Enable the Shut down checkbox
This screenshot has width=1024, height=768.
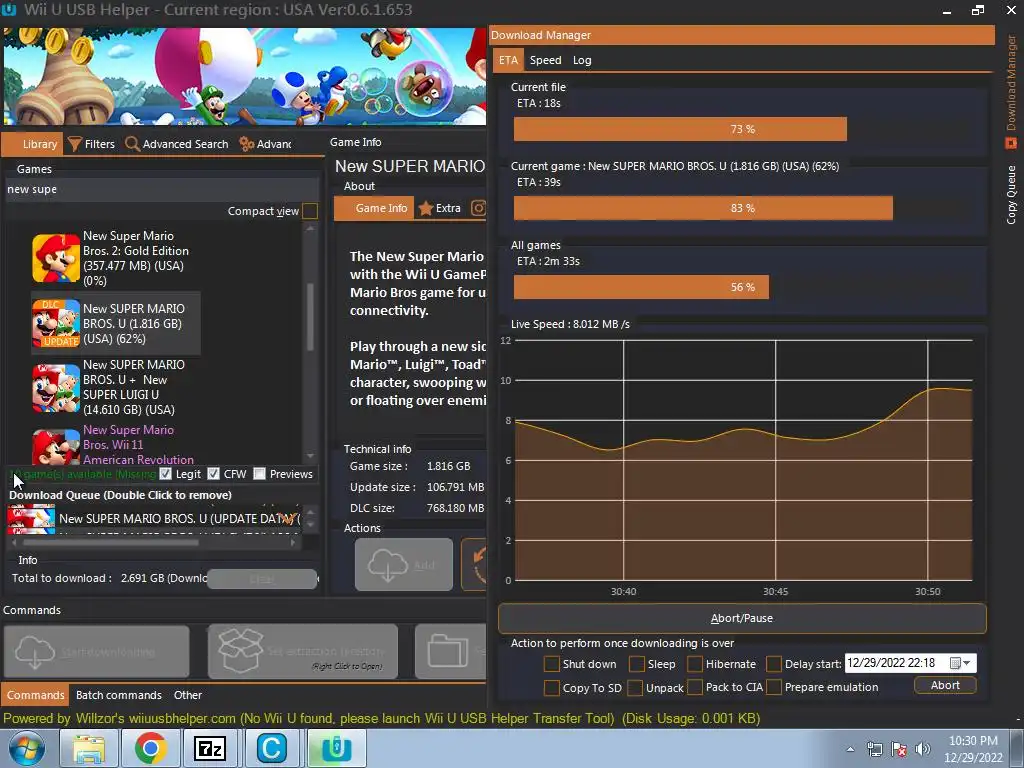coord(552,664)
